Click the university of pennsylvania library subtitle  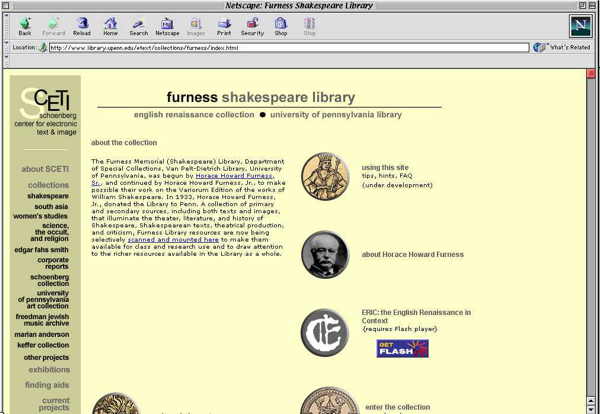(336, 115)
